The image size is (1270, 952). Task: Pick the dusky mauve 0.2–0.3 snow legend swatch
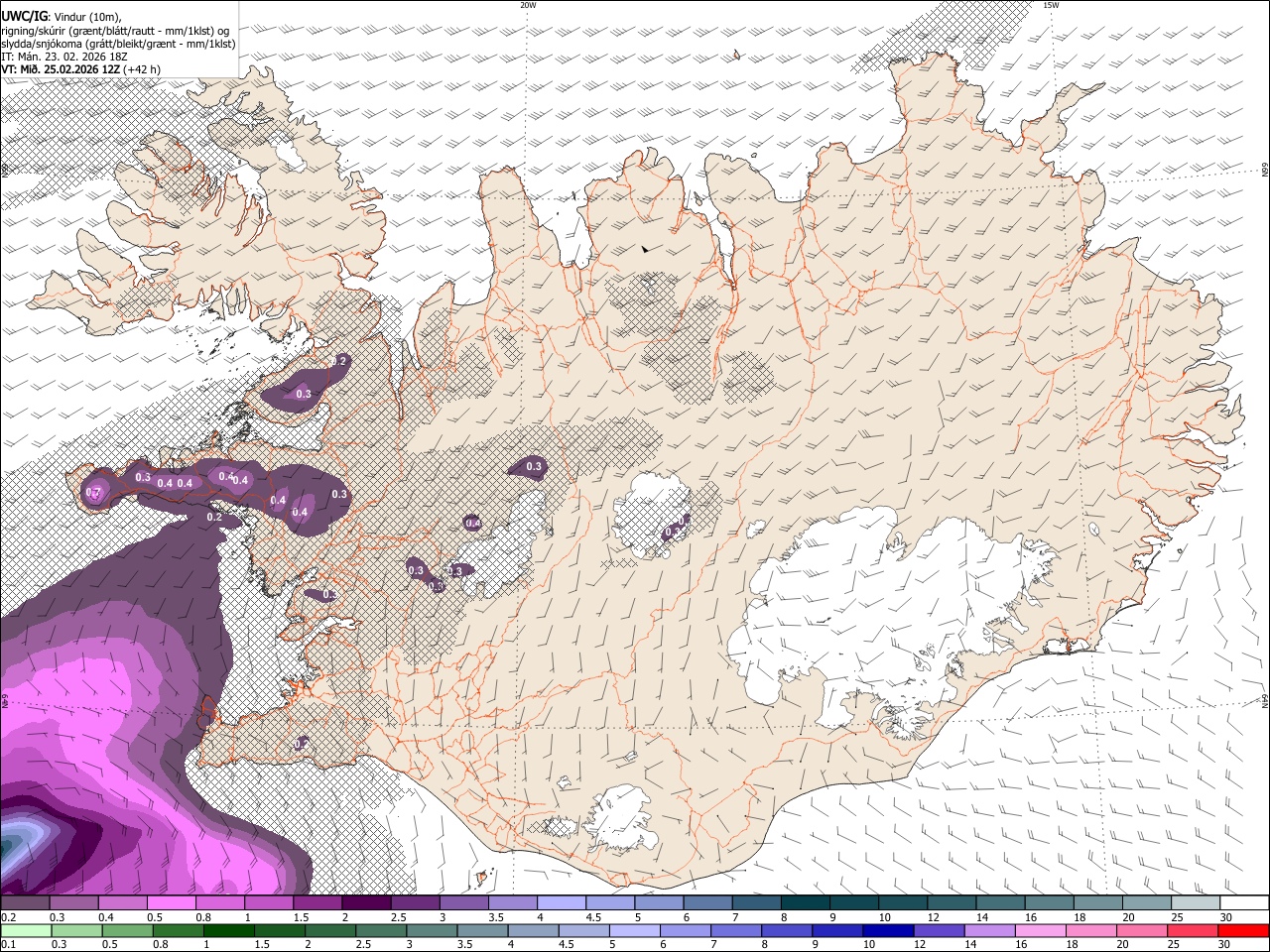(25, 903)
